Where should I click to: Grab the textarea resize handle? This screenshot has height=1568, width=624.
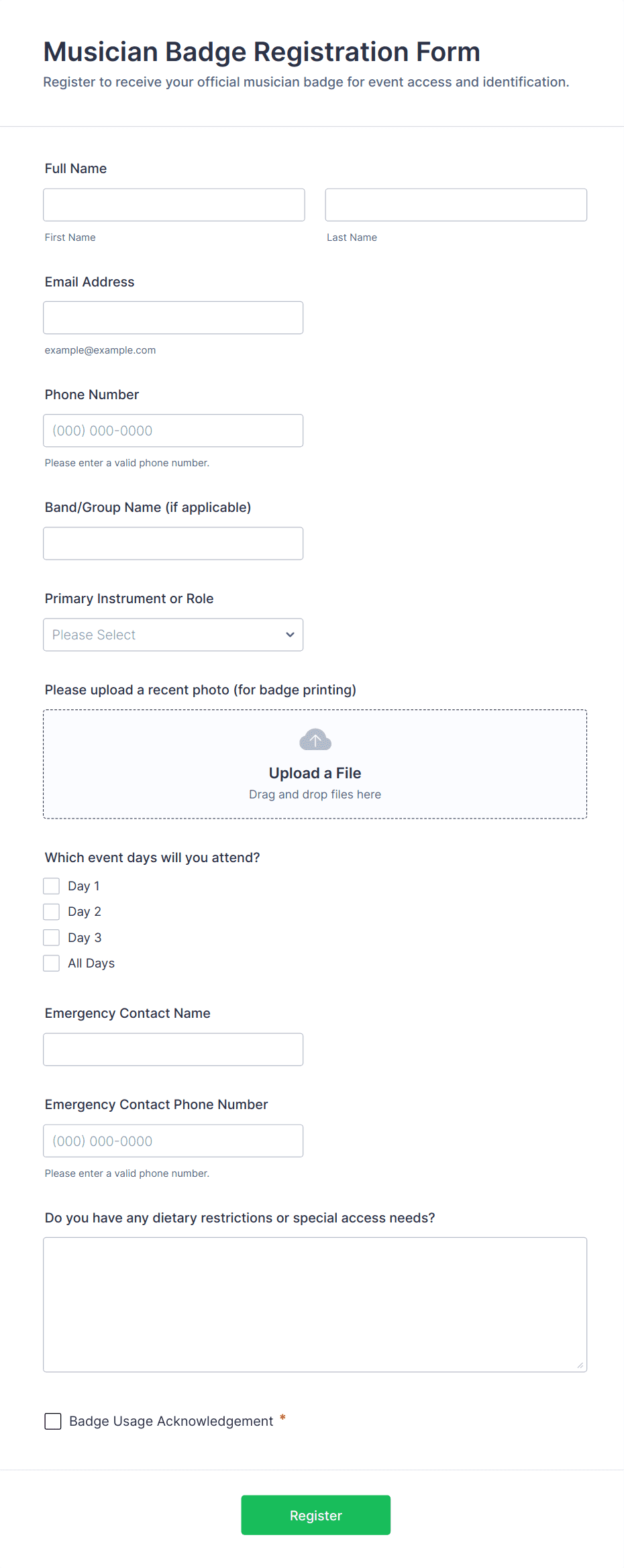pos(580,1365)
